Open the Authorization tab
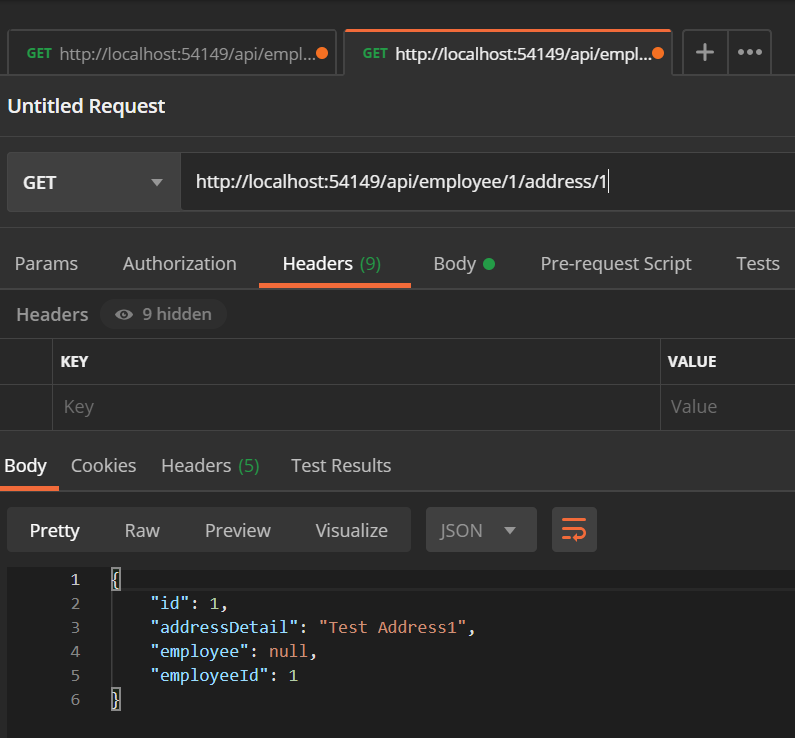This screenshot has width=795, height=738. 179,264
